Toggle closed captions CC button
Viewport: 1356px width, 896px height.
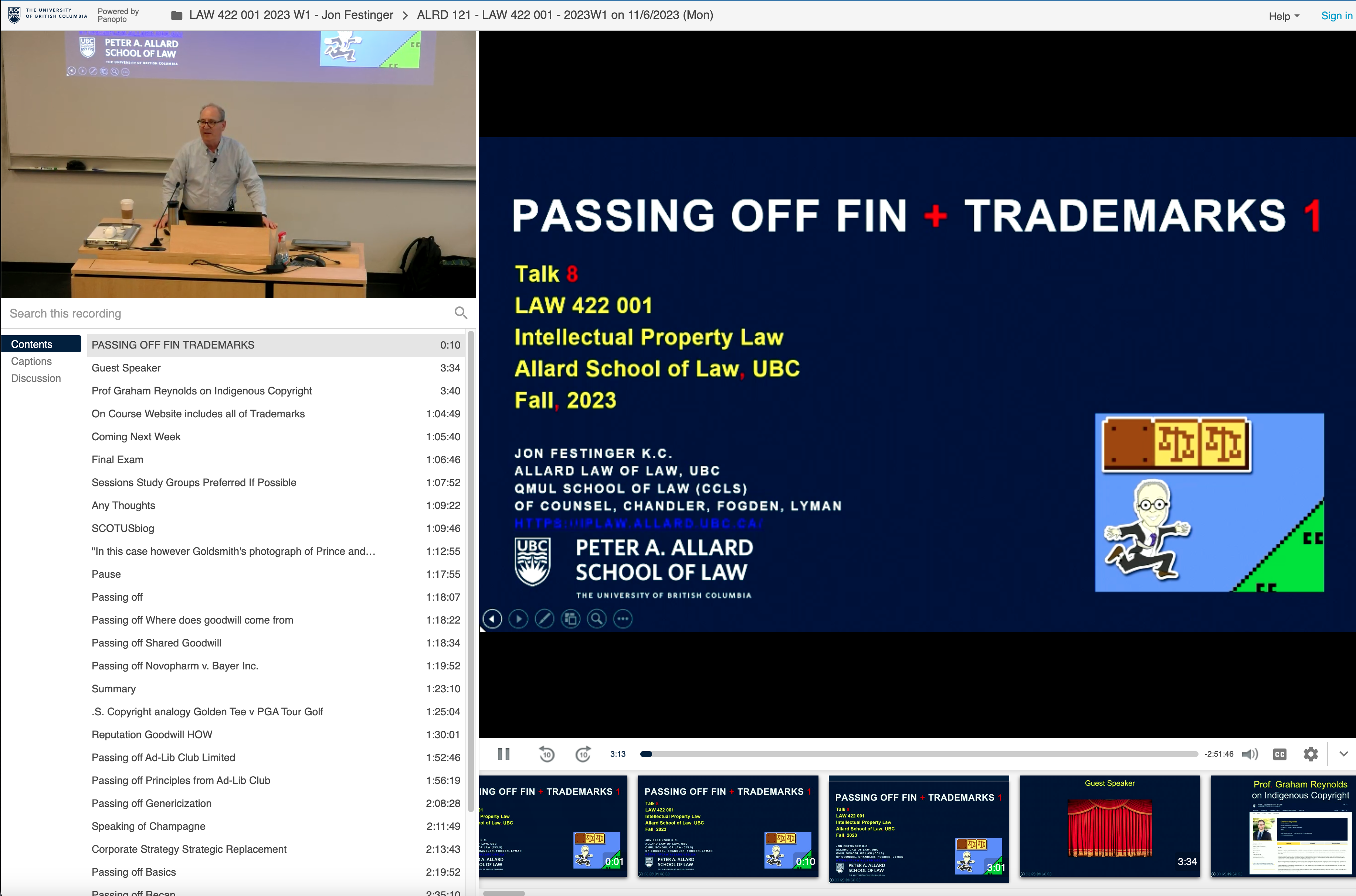tap(1280, 754)
